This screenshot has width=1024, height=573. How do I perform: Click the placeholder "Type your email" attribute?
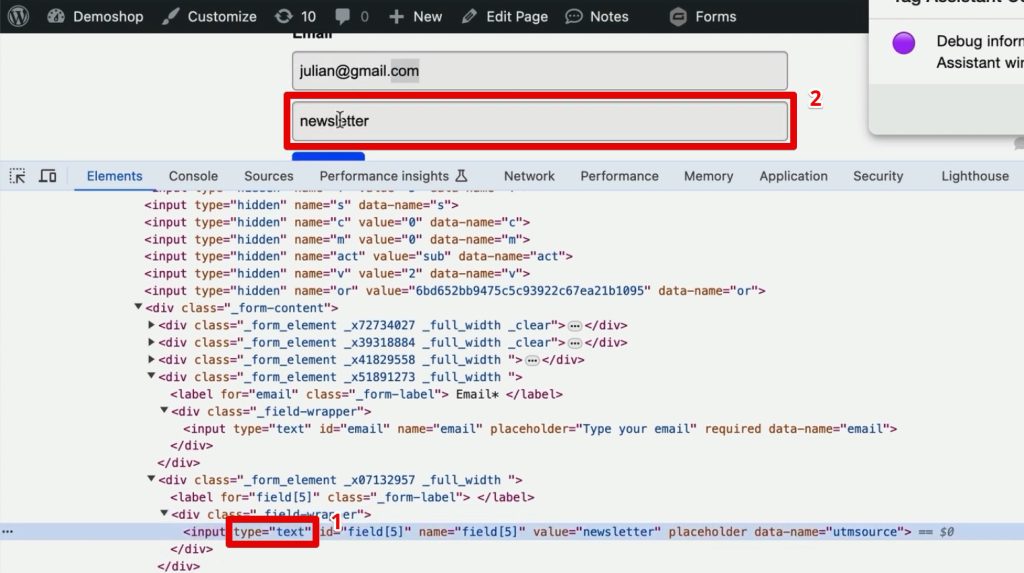pyautogui.click(x=594, y=429)
